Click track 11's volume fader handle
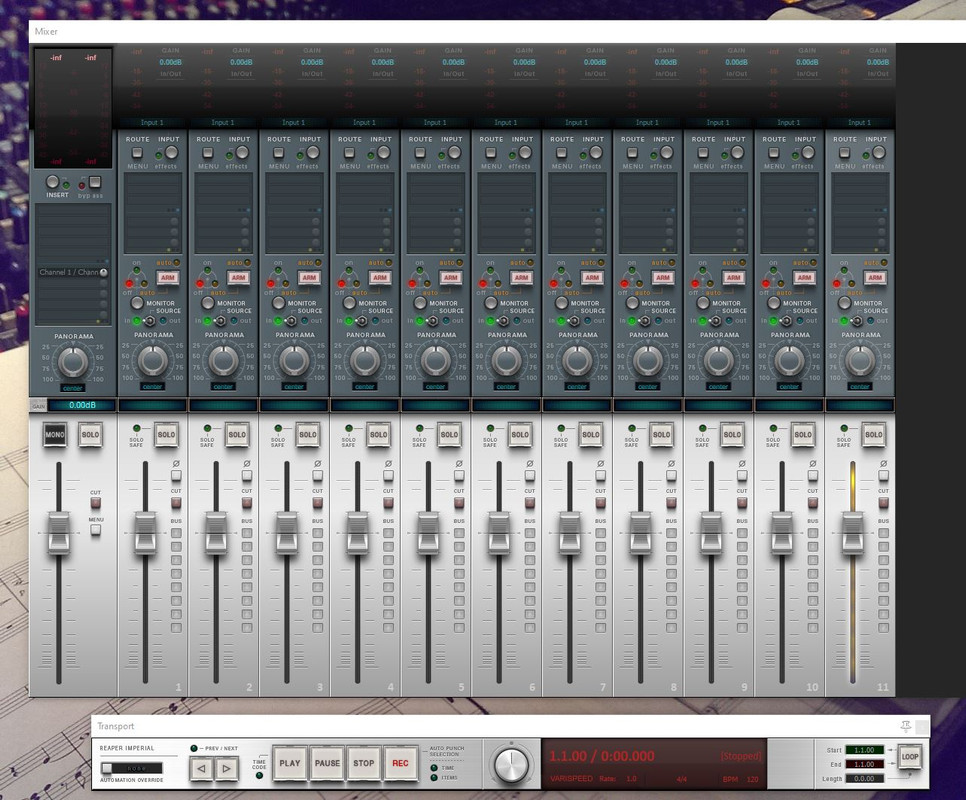966x800 pixels. pyautogui.click(x=853, y=533)
